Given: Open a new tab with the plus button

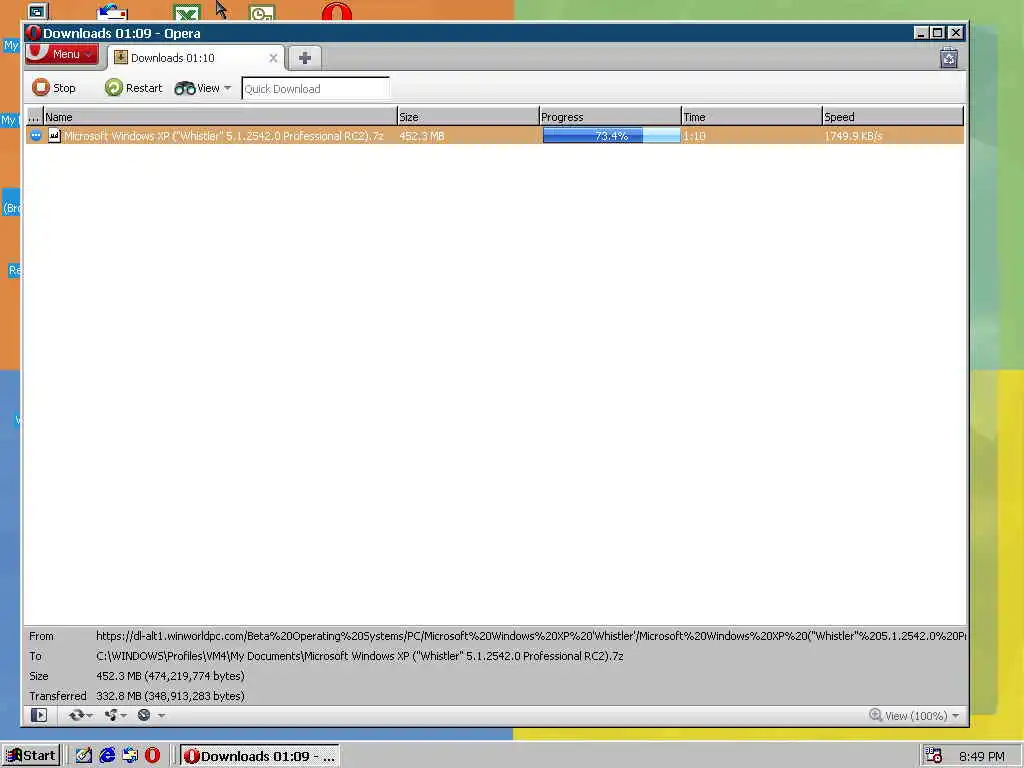Looking at the screenshot, I should point(304,58).
